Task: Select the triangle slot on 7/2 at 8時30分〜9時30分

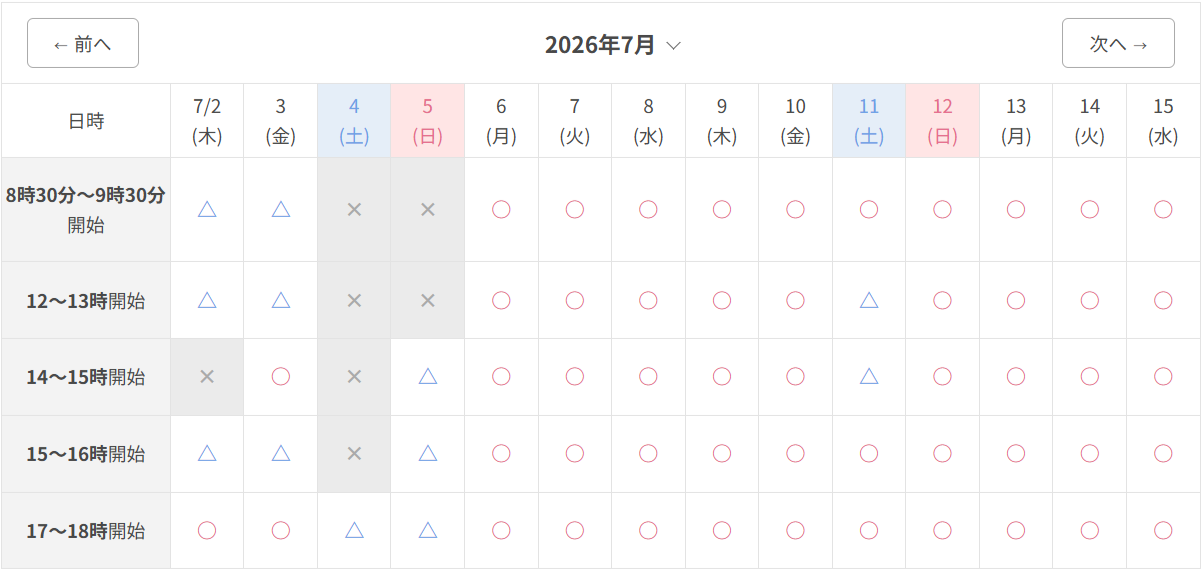Action: [x=207, y=209]
